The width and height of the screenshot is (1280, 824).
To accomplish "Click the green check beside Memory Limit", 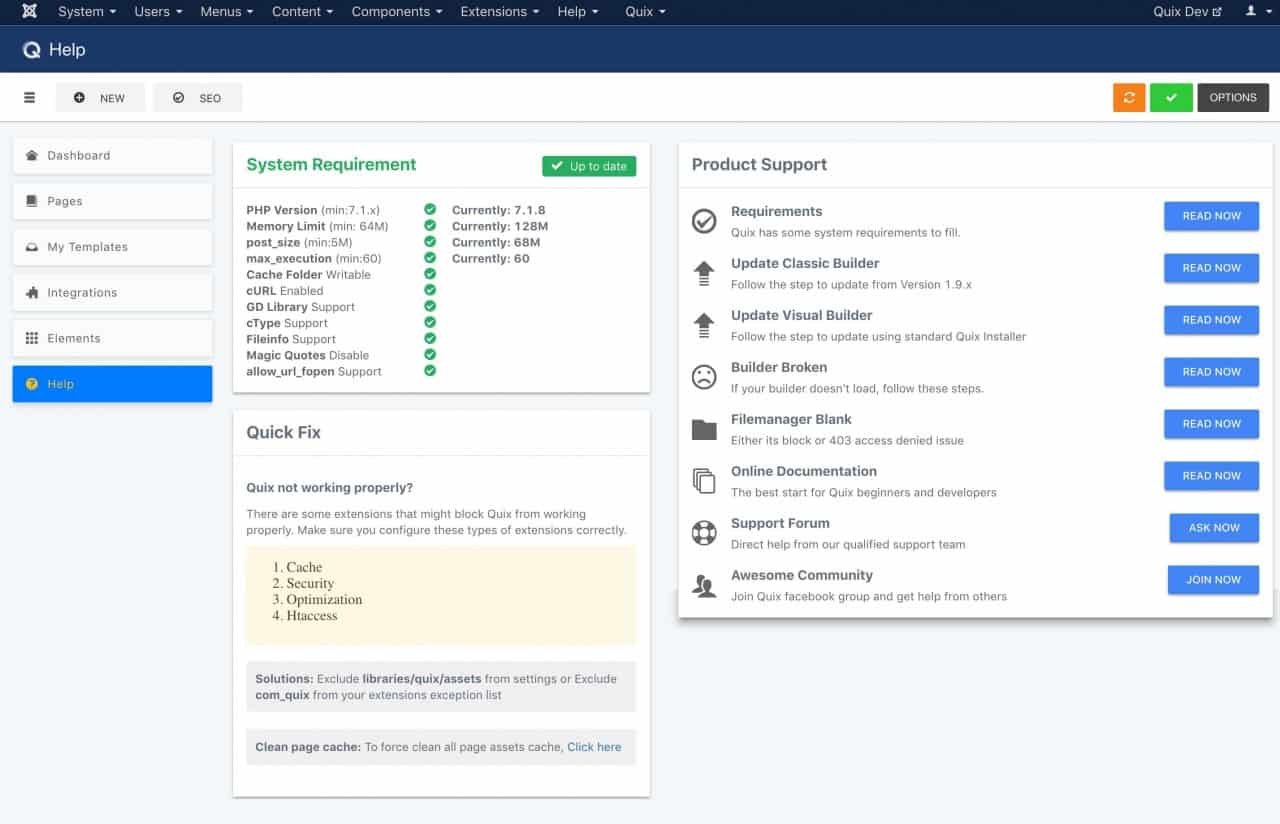I will [x=430, y=226].
